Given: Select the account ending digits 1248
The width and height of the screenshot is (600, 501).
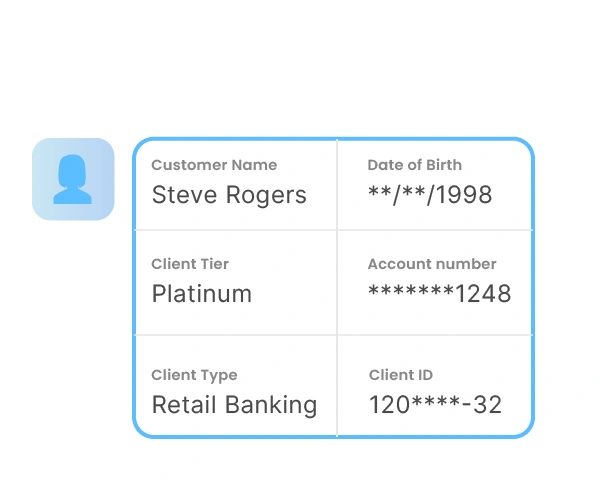Looking at the screenshot, I should point(484,294).
